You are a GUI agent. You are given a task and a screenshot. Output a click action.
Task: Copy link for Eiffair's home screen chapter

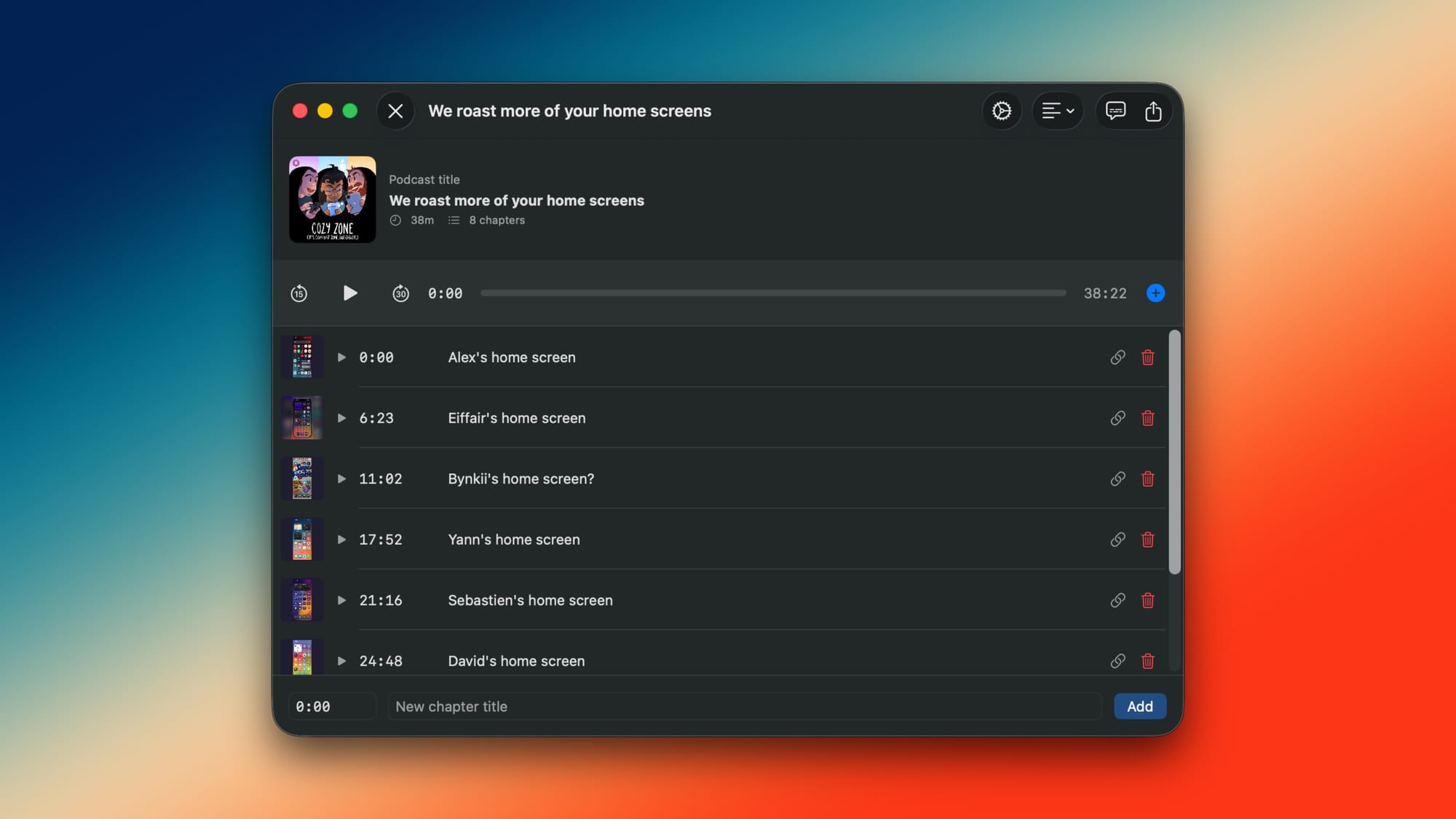coord(1117,418)
